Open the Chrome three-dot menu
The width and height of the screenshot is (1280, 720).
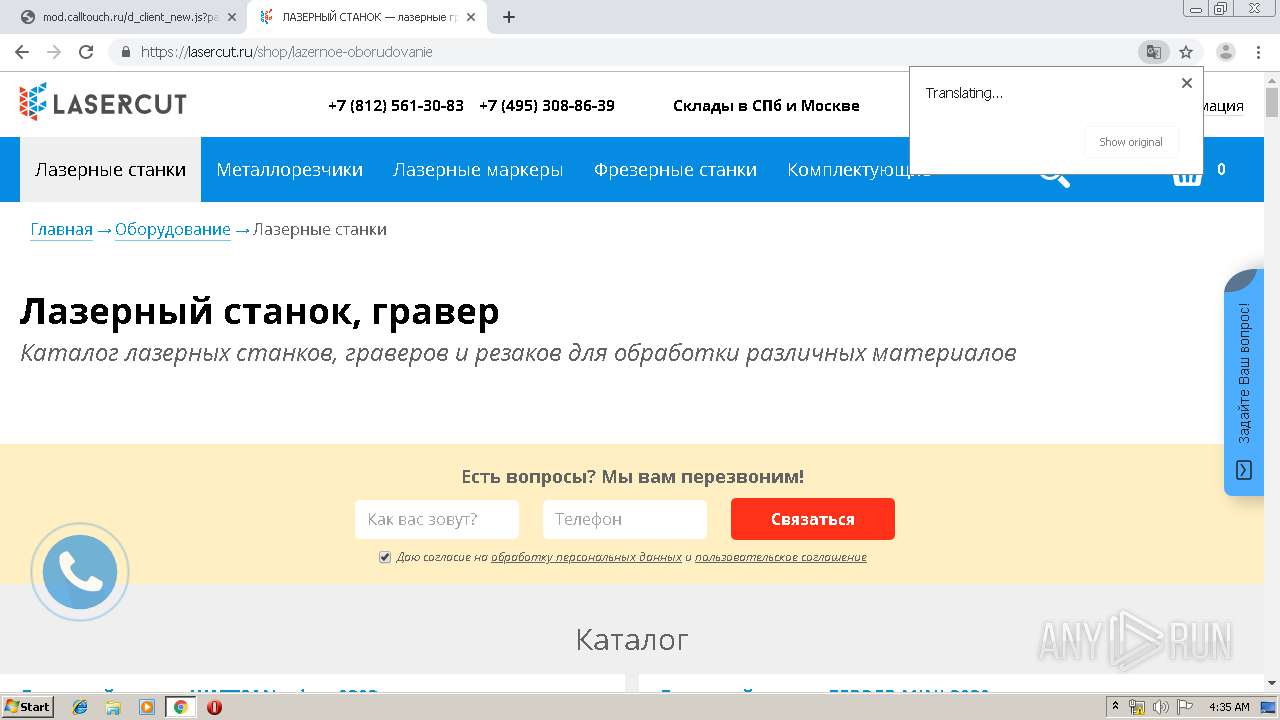pyautogui.click(x=1258, y=52)
